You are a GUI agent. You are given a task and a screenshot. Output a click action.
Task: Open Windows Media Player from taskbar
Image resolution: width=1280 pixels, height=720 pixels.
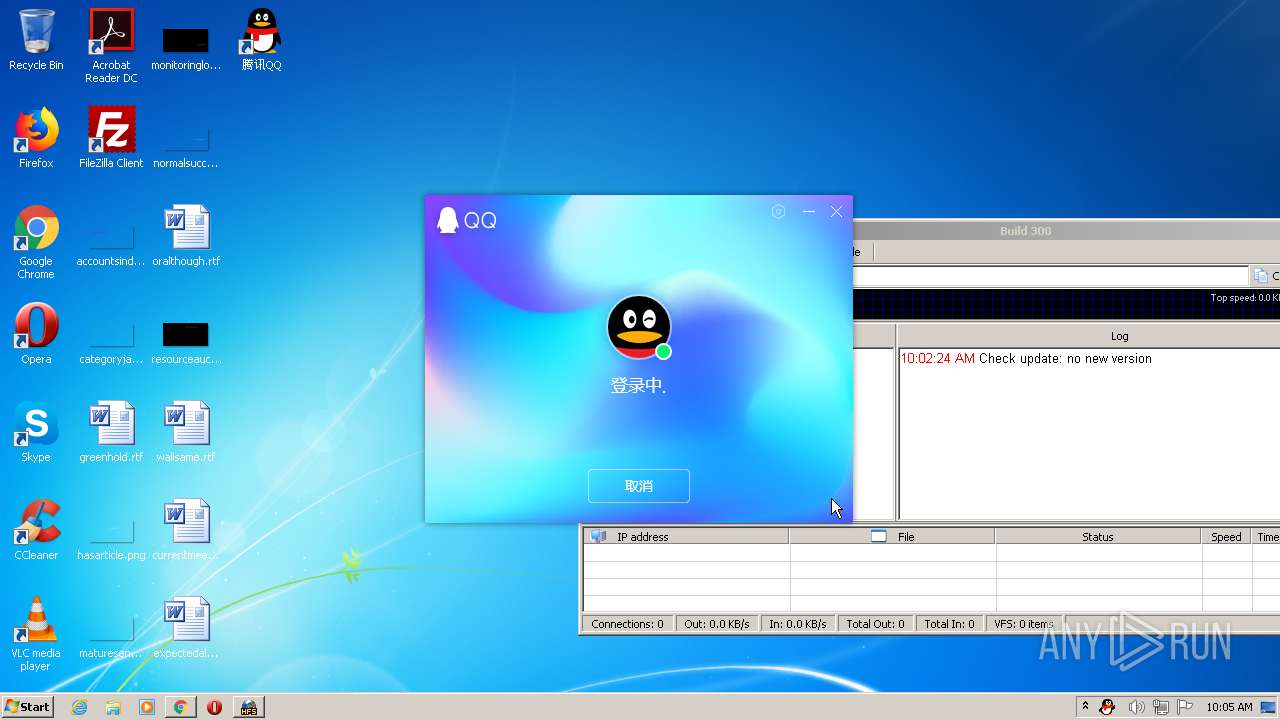pyautogui.click(x=147, y=707)
